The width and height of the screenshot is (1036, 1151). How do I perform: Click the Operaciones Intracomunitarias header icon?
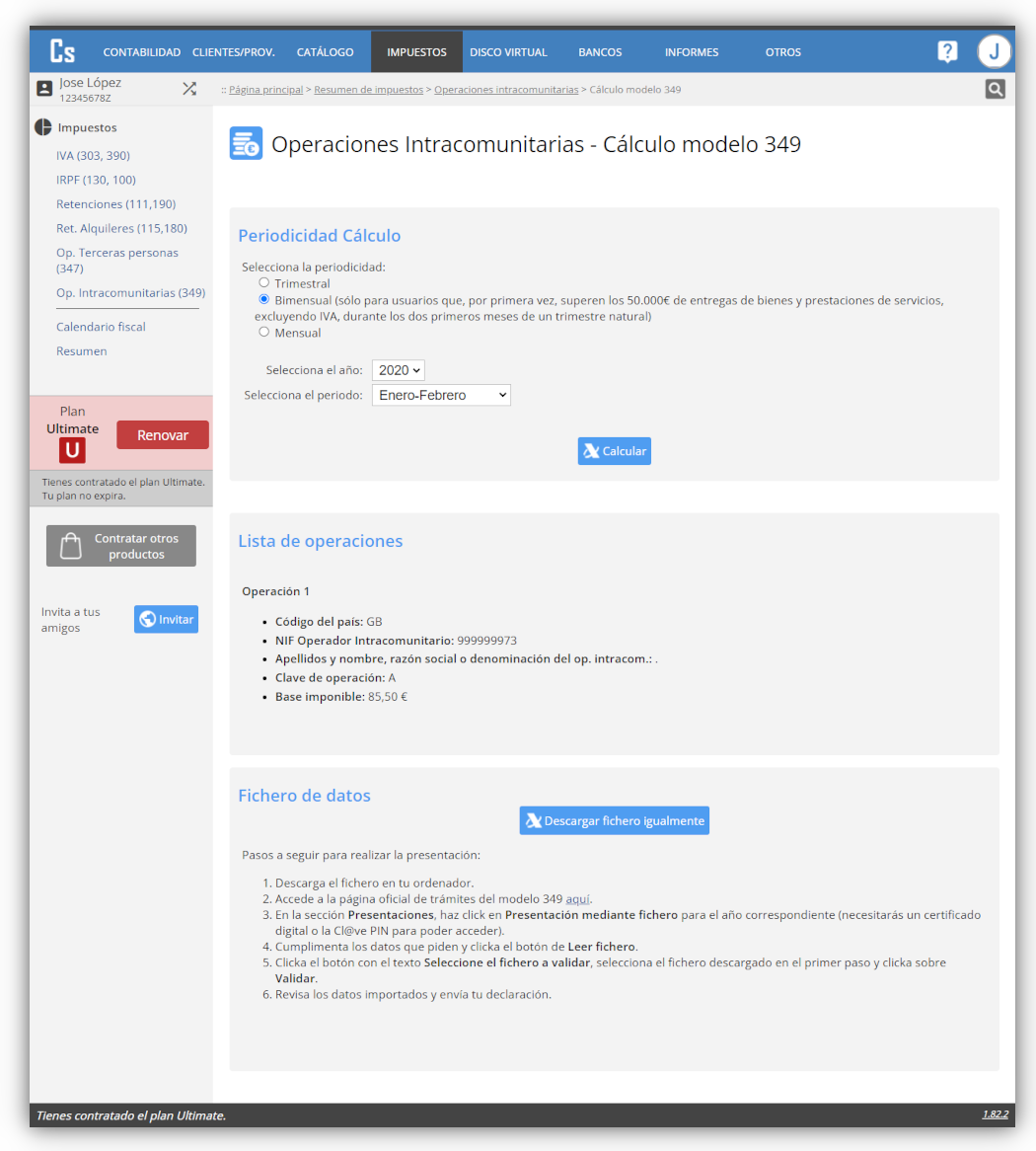tap(246, 144)
